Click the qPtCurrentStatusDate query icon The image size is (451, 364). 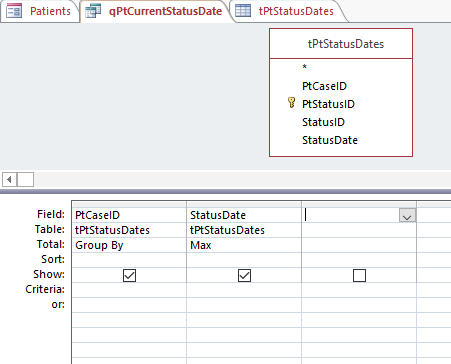click(x=93, y=11)
